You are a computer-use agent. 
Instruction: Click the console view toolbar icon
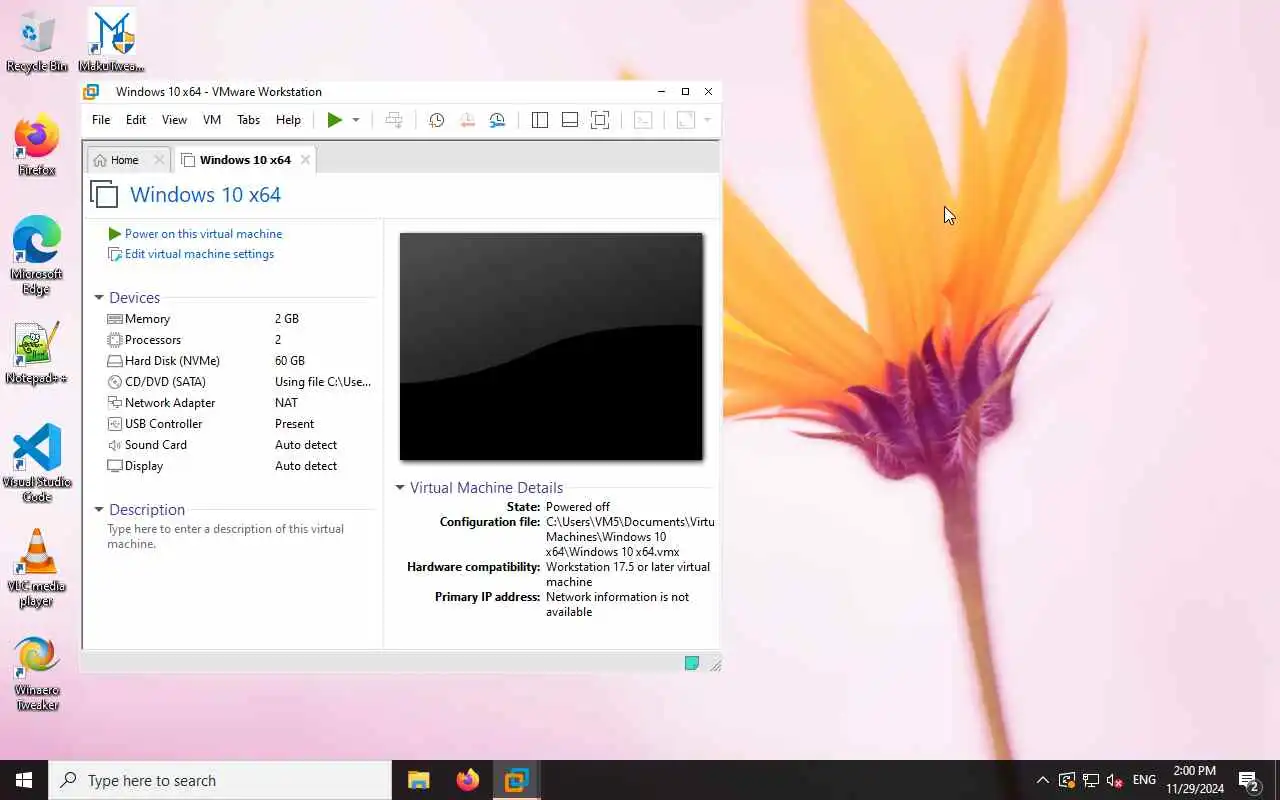point(643,120)
